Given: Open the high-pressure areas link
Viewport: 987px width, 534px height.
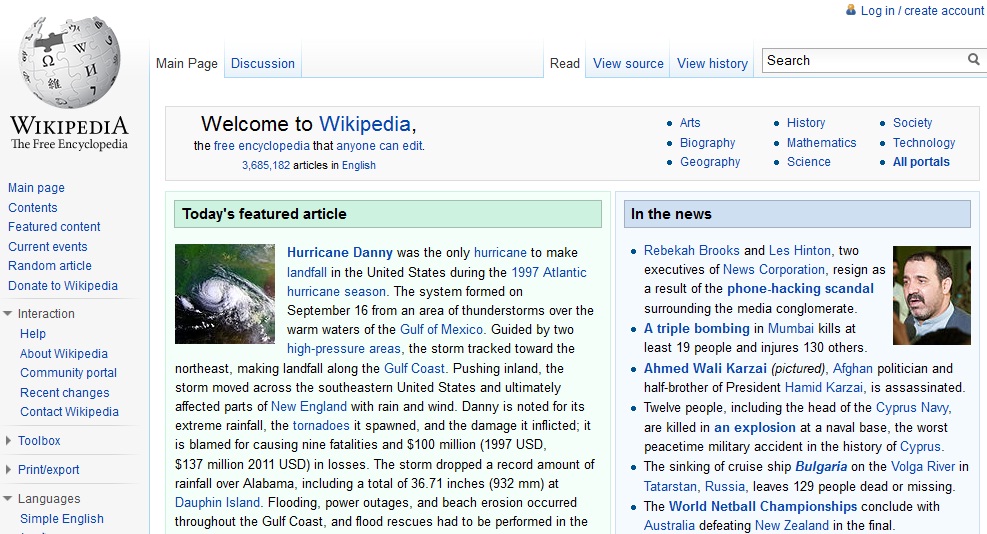Looking at the screenshot, I should coord(344,349).
